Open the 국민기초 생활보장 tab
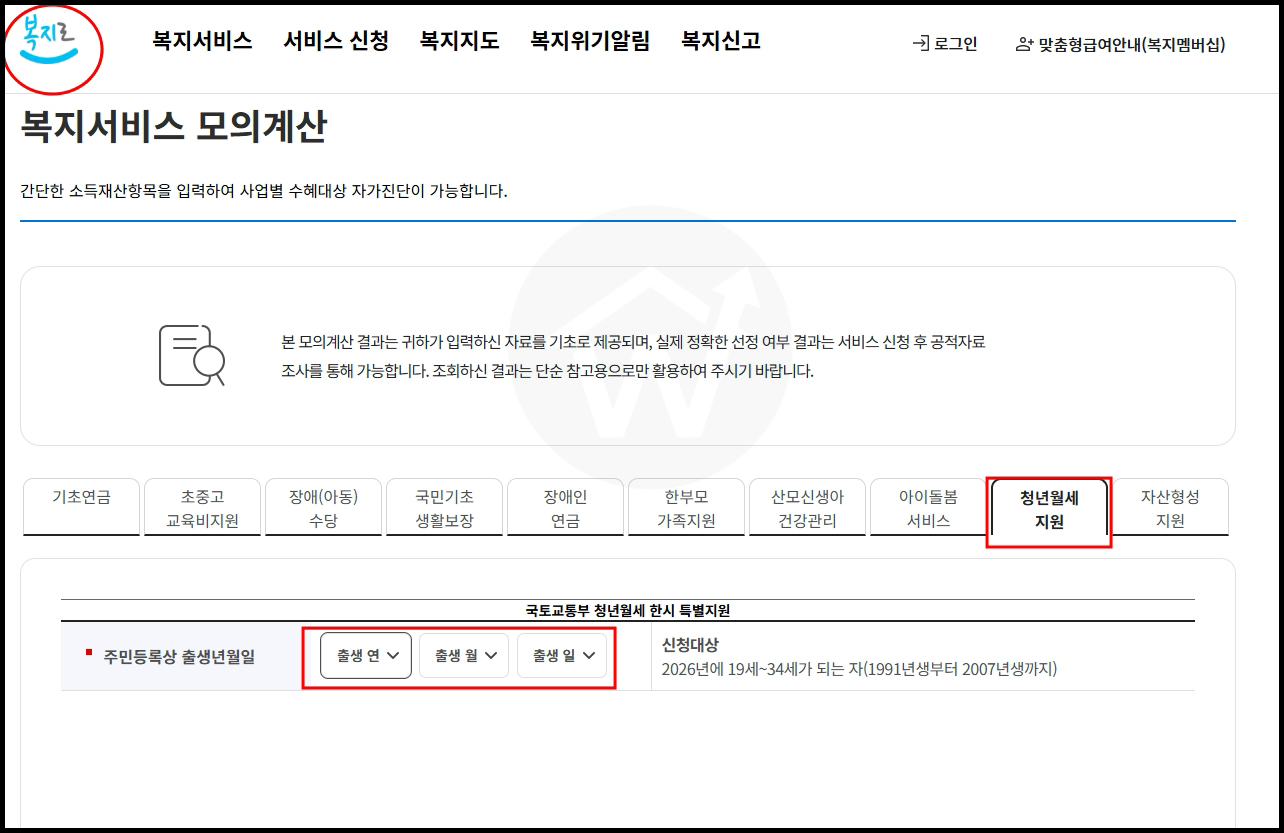 [444, 508]
